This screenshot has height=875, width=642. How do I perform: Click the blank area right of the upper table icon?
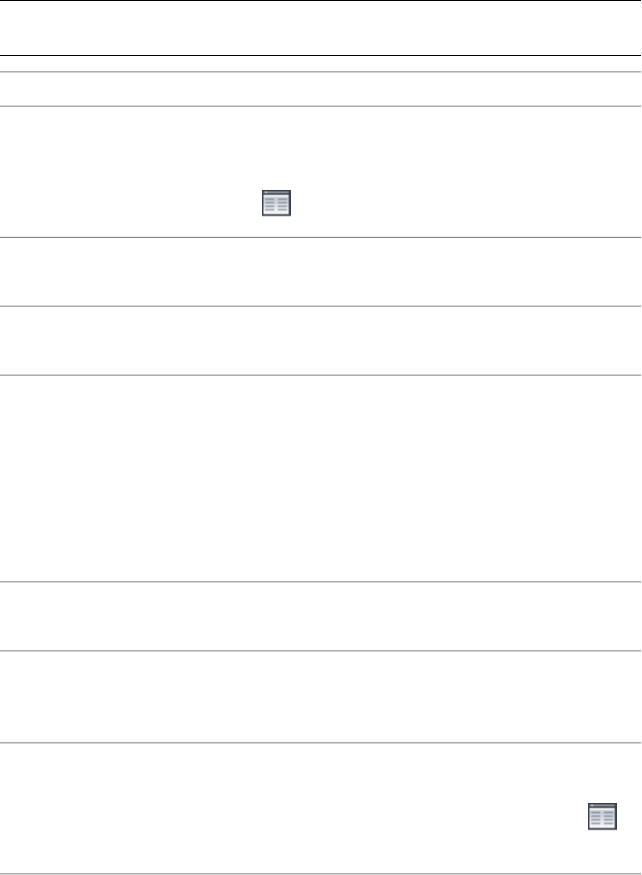point(466,203)
